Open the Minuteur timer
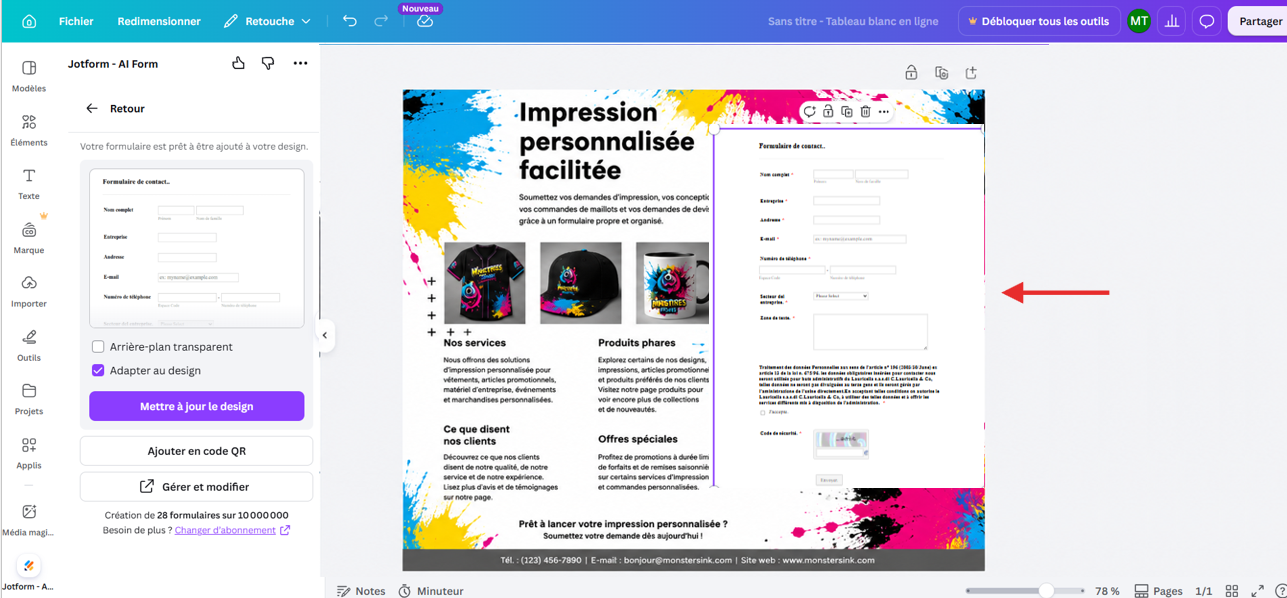This screenshot has height=598, width=1287. pos(432,591)
